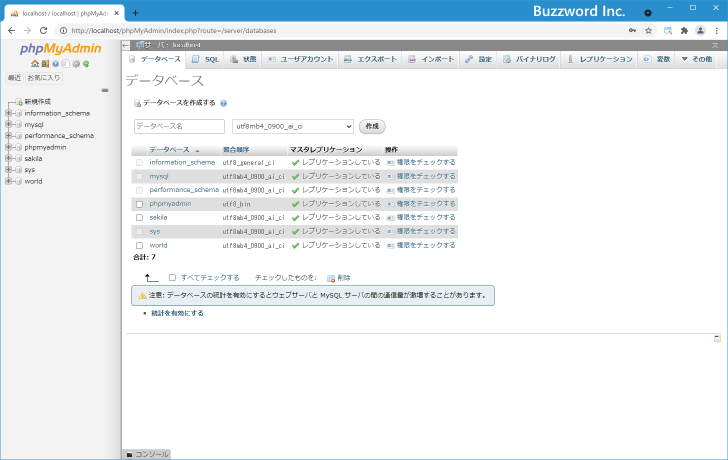Expand performance_schema node in the tree
728x460 pixels.
coord(8,136)
